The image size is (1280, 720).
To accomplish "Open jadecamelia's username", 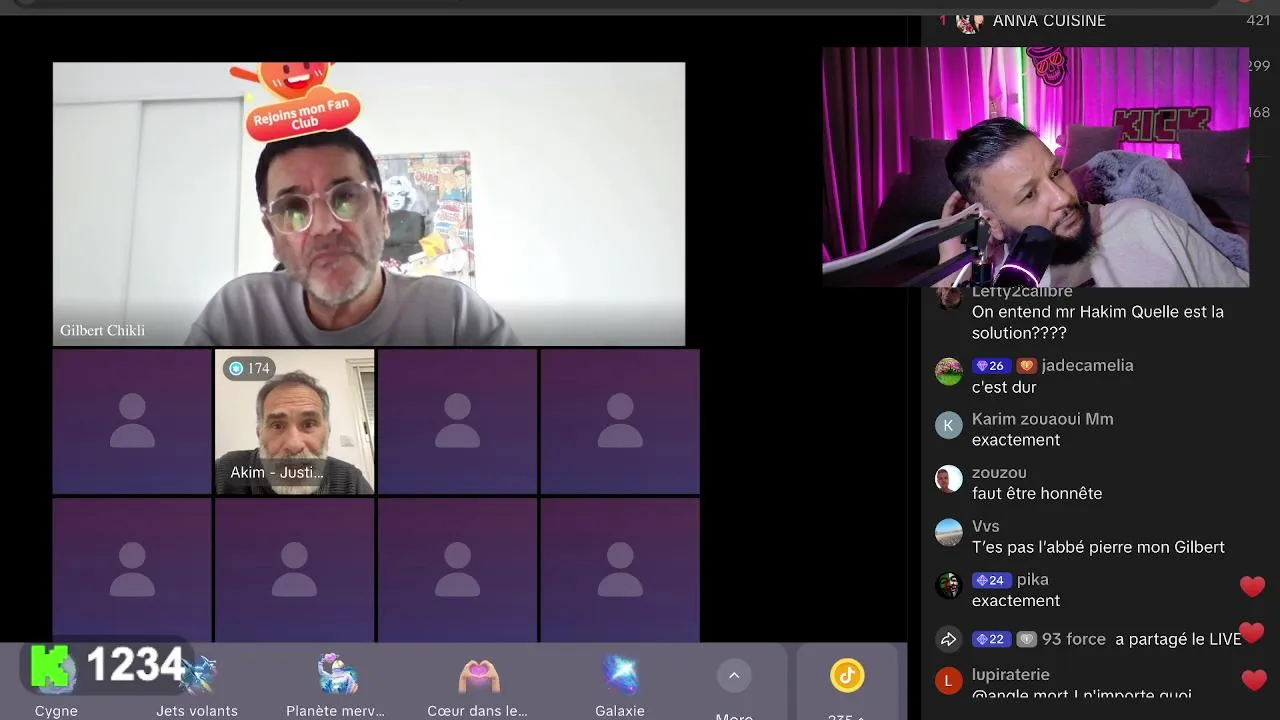I will point(1087,365).
